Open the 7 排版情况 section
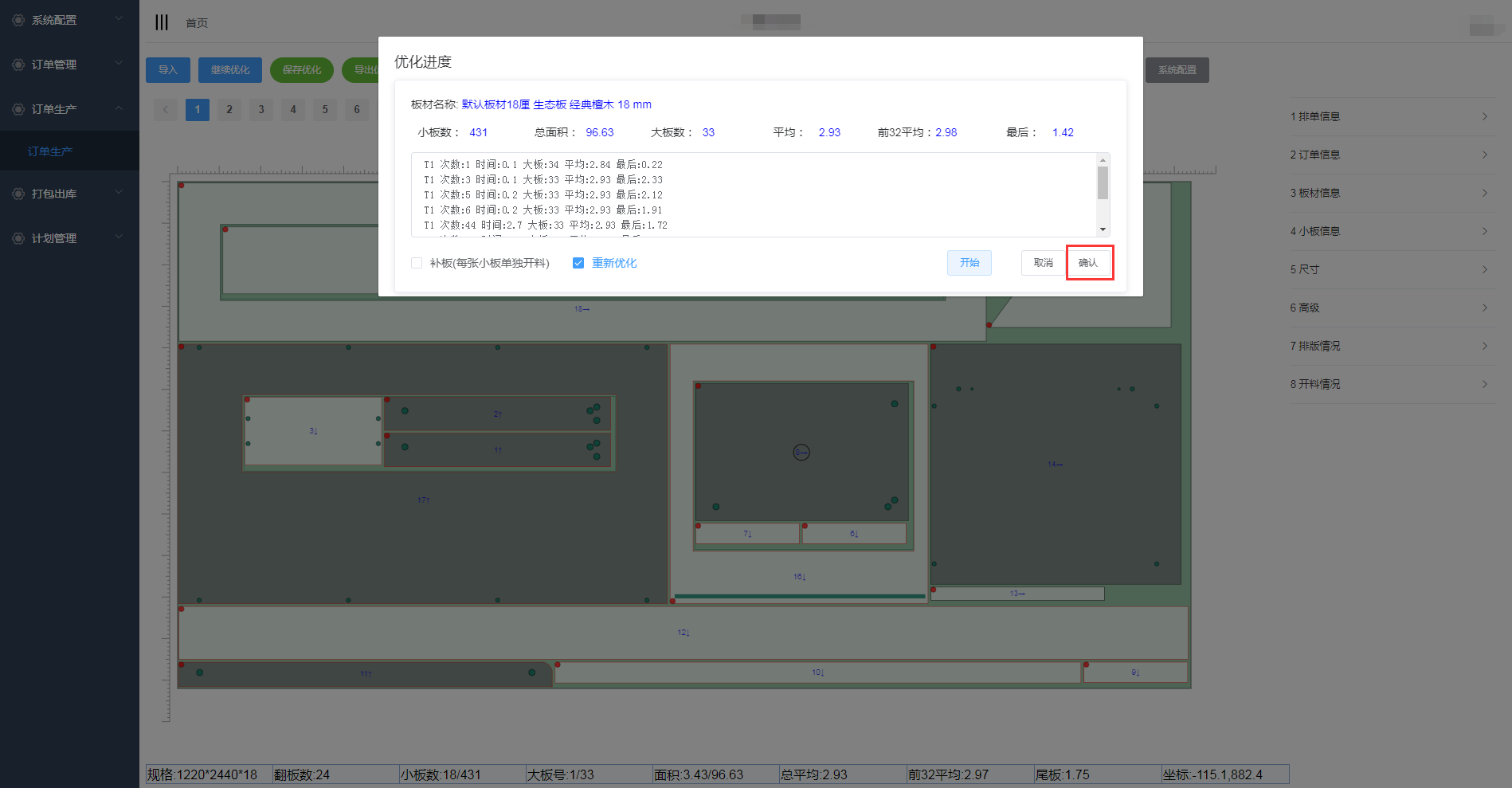The width and height of the screenshot is (1512, 788). 1390,346
